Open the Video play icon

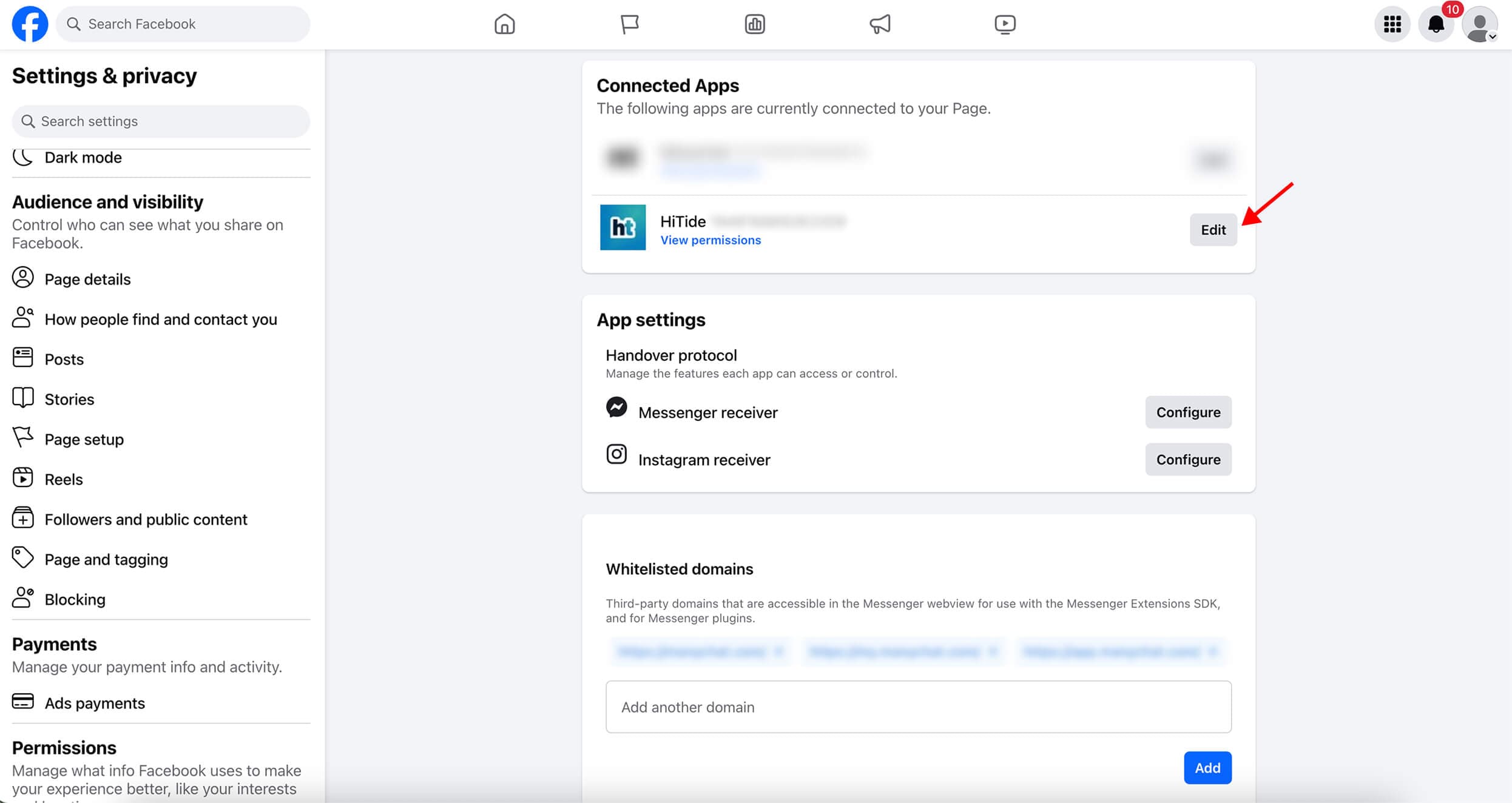(x=1005, y=24)
